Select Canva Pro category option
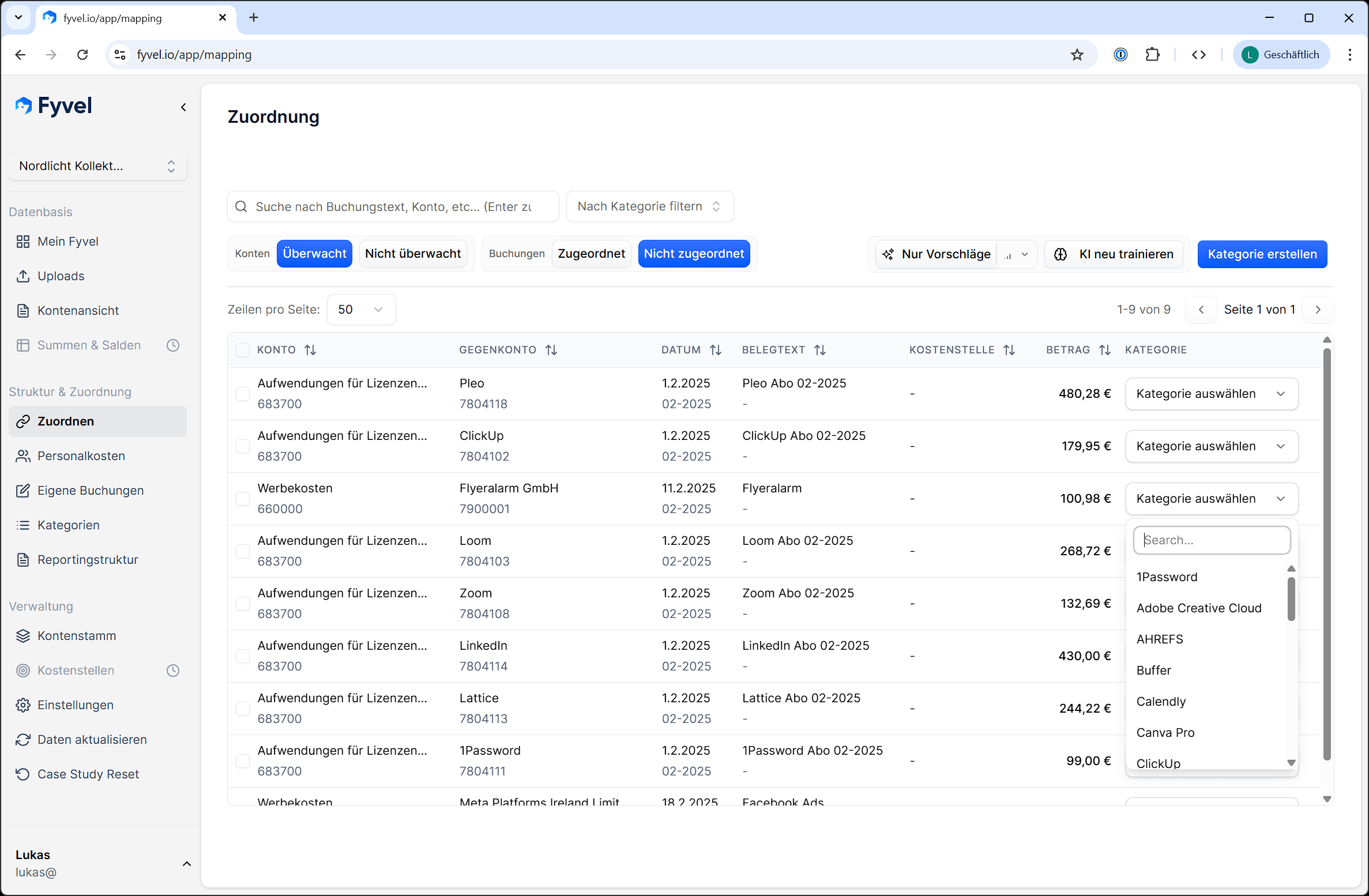This screenshot has height=896, width=1369. point(1165,733)
